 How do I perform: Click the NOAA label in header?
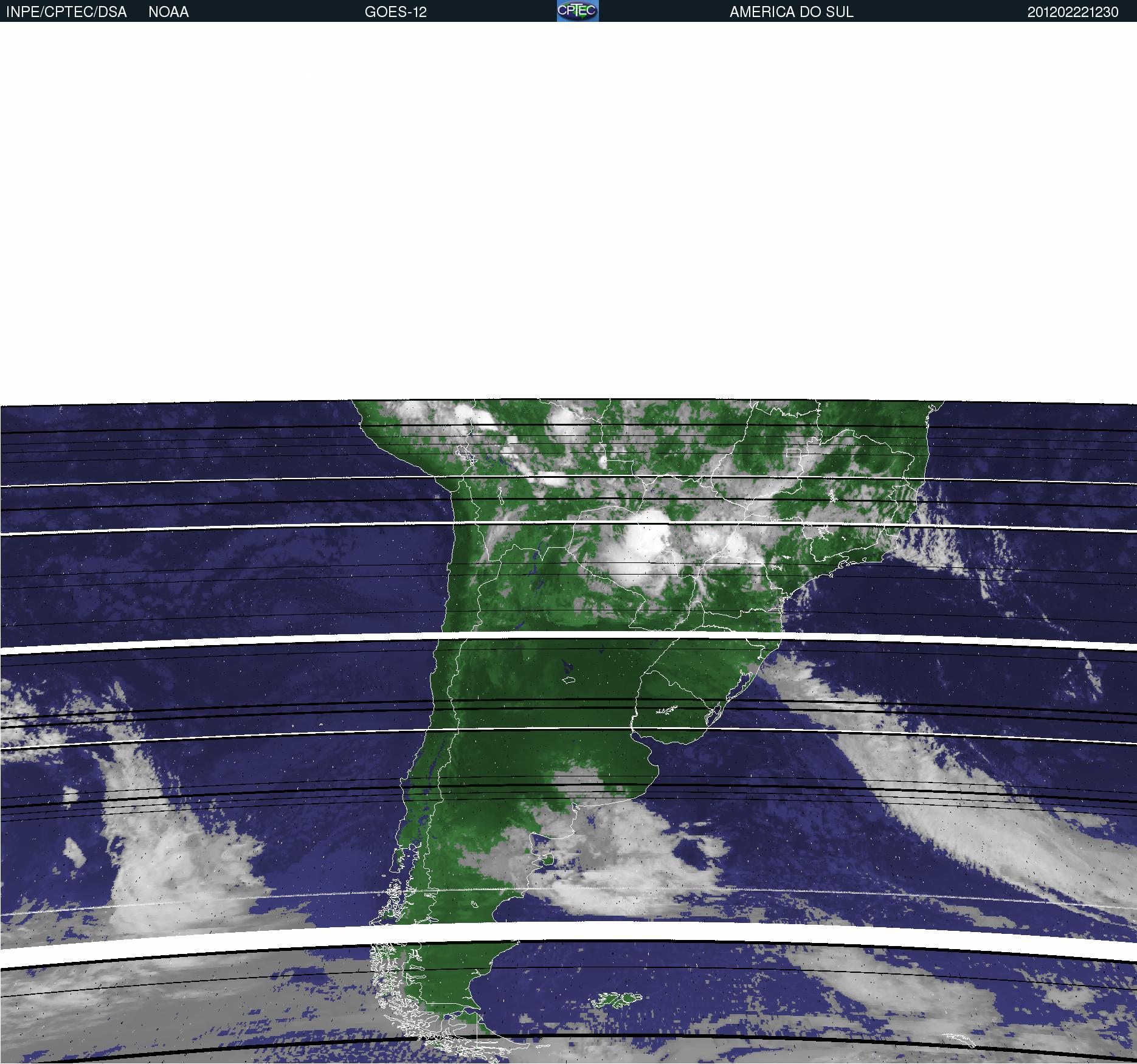(x=168, y=12)
